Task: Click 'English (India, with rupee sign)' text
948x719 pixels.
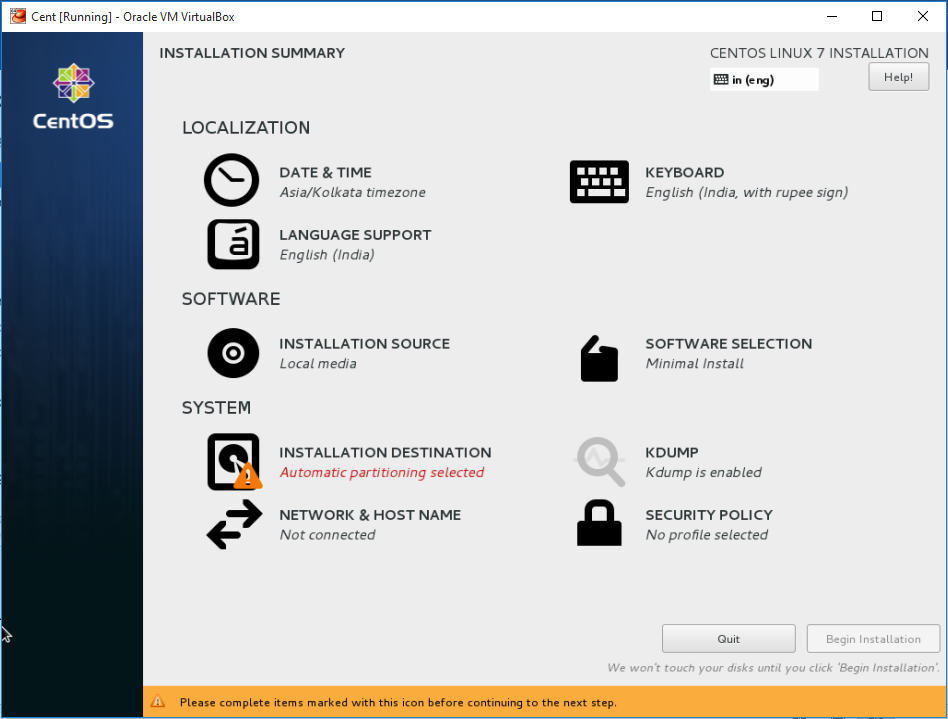Action: (747, 192)
